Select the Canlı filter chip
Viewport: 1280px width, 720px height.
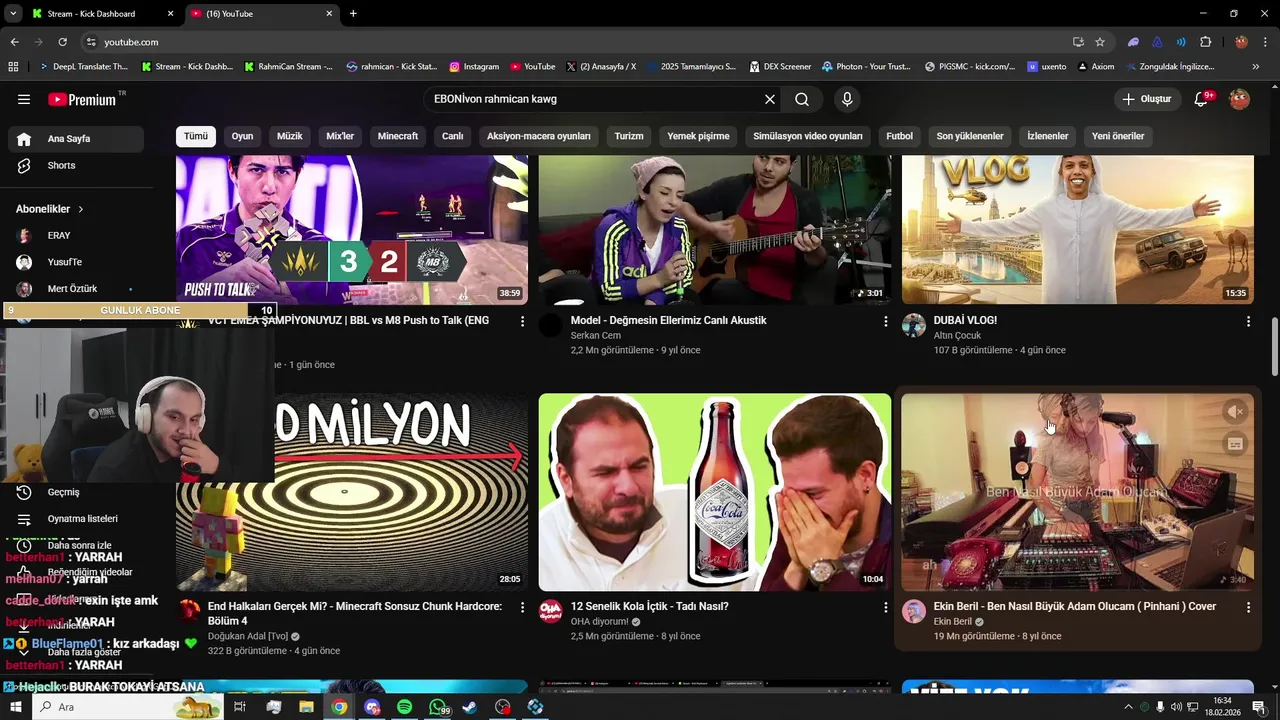[453, 136]
